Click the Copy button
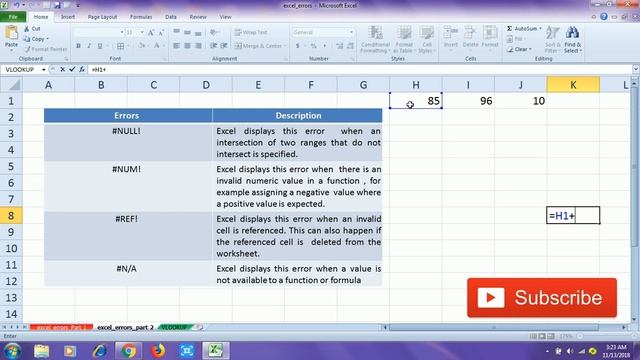This screenshot has width=640, height=360. point(36,39)
